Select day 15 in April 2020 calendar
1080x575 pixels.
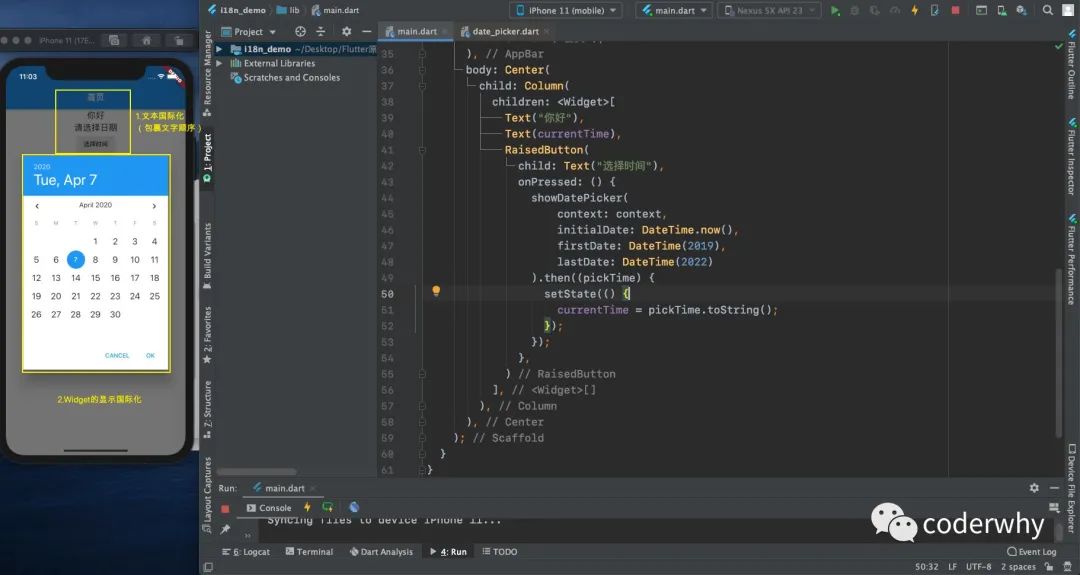[x=95, y=278]
